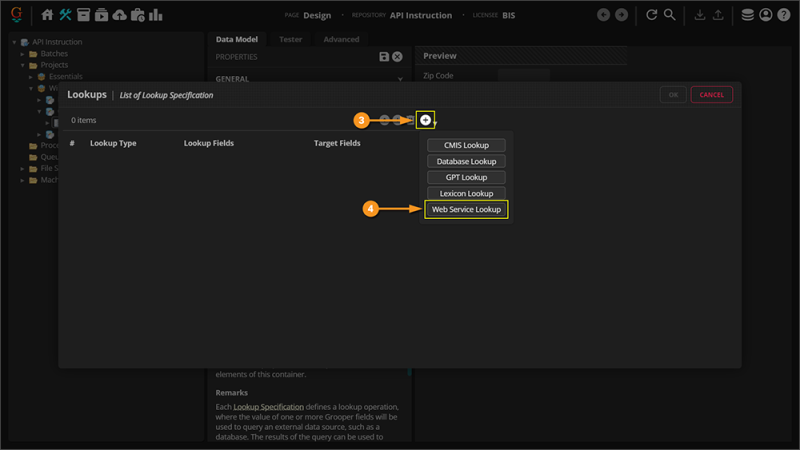Open the user account icon
Image resolution: width=800 pixels, height=450 pixels.
[x=765, y=15]
